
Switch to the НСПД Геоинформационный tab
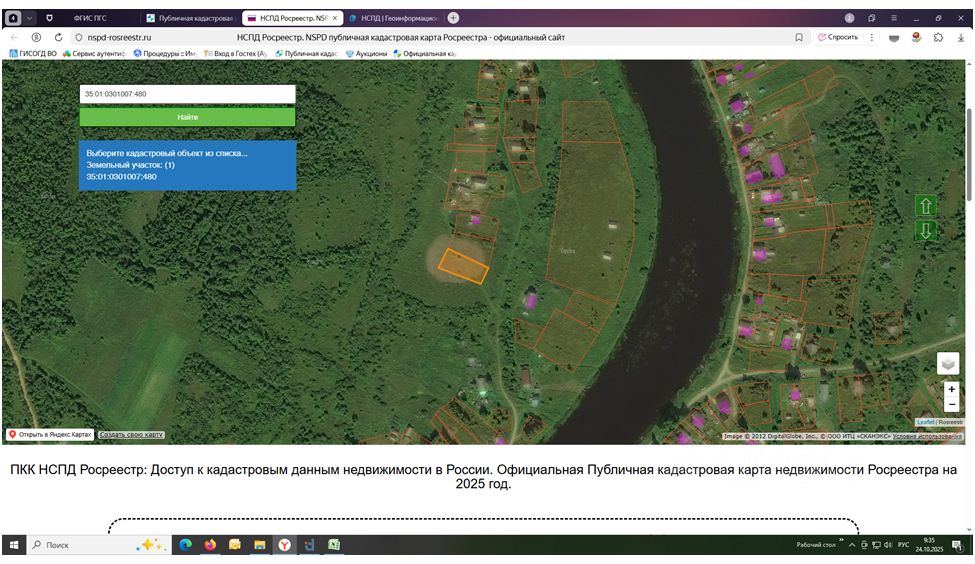[x=398, y=18]
